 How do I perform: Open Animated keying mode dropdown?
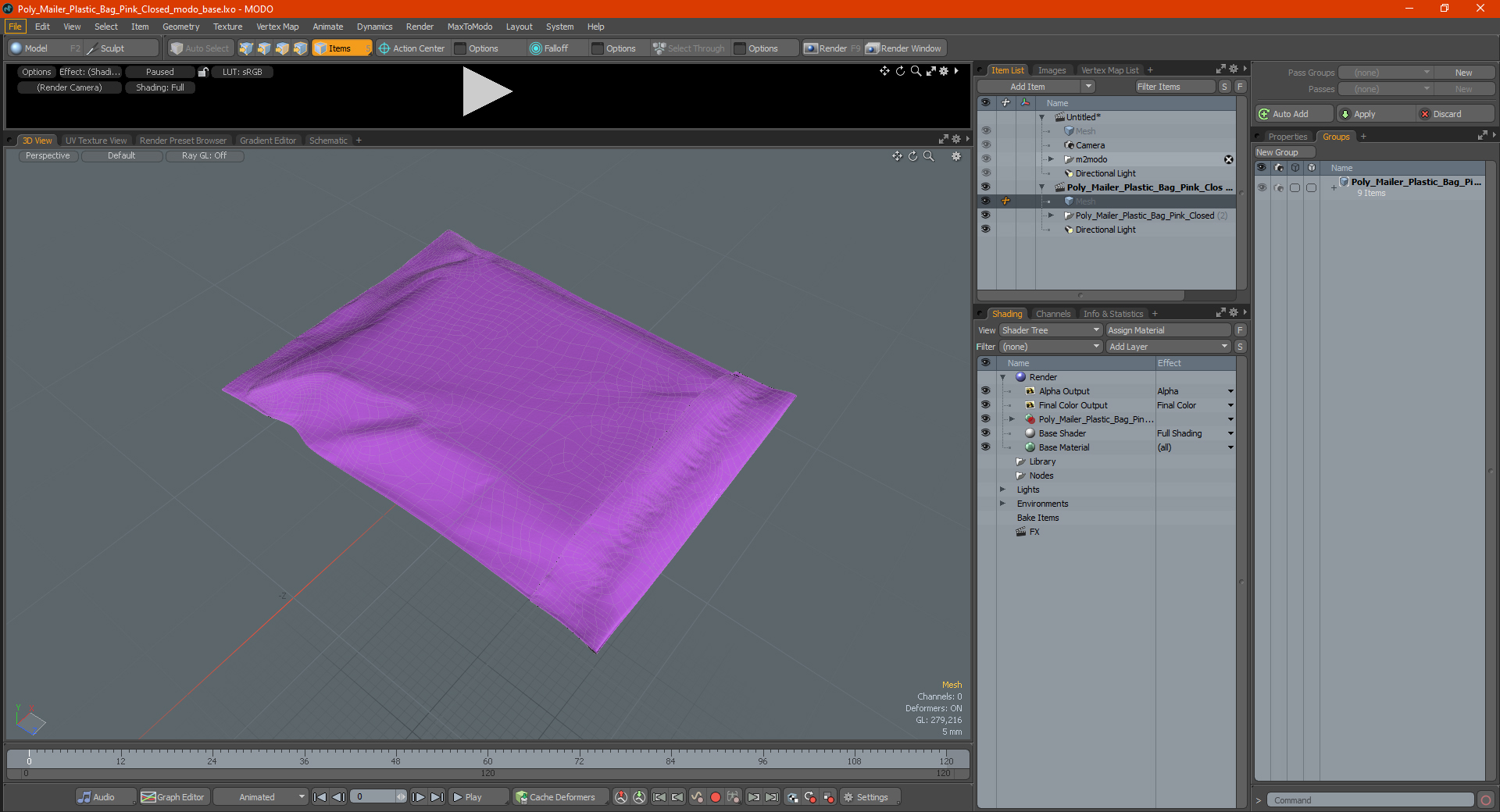[x=260, y=797]
